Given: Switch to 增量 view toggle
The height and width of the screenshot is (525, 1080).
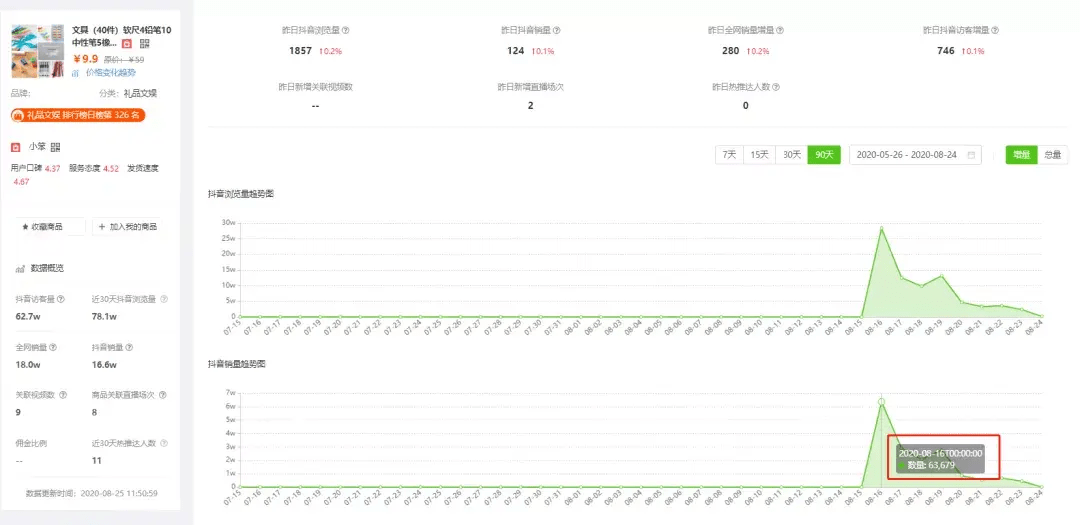Looking at the screenshot, I should click(1021, 155).
